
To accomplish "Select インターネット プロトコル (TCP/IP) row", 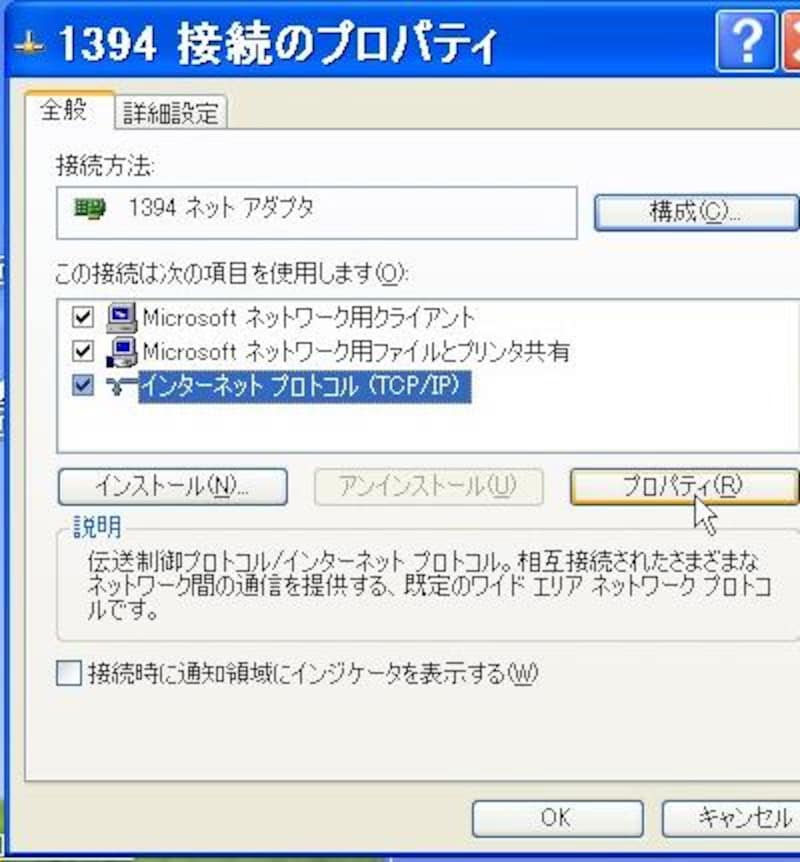I will [x=305, y=386].
